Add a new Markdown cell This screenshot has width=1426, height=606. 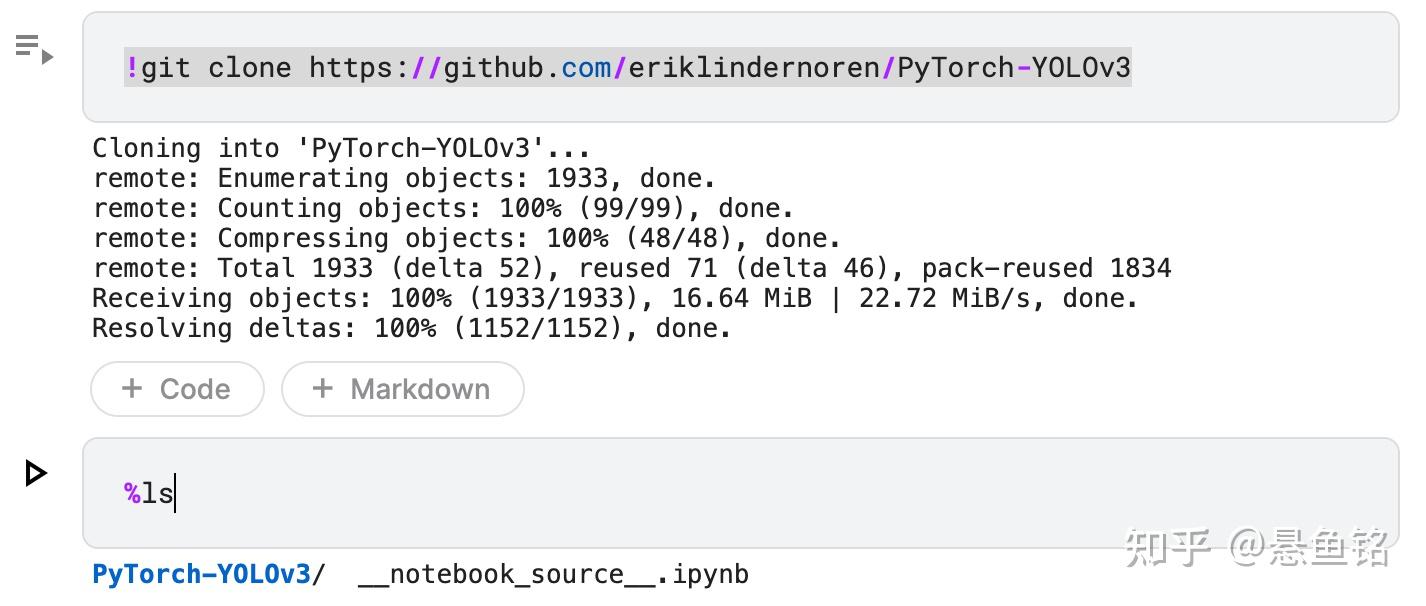point(402,389)
